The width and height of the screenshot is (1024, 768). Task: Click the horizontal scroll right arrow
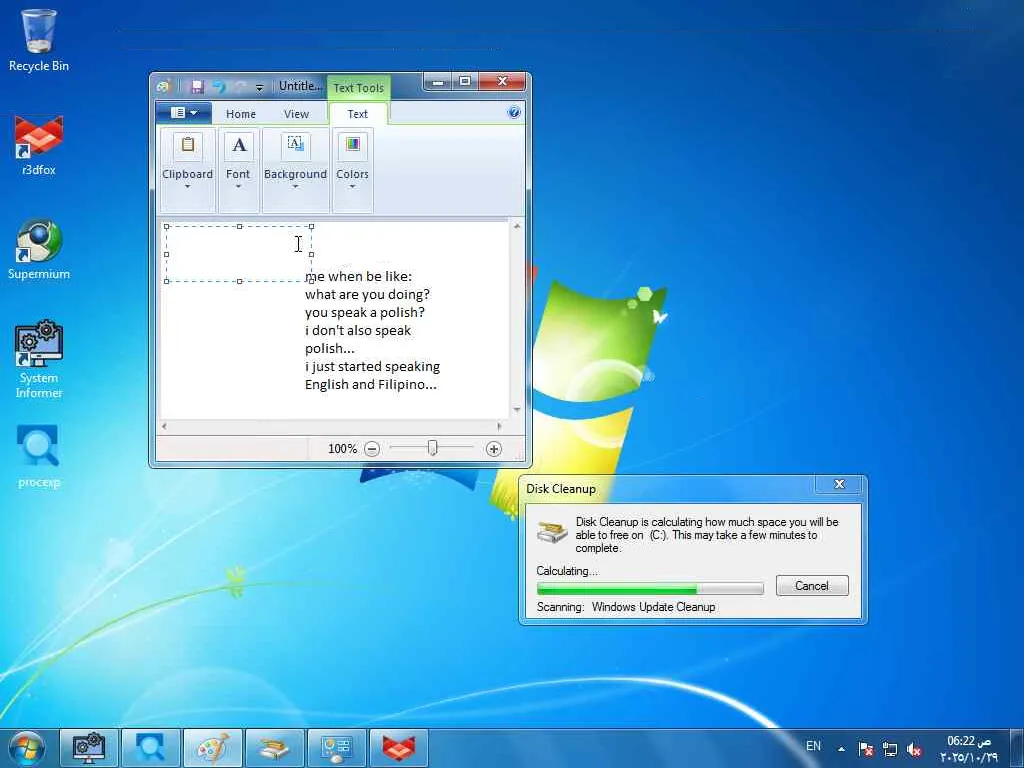(500, 426)
